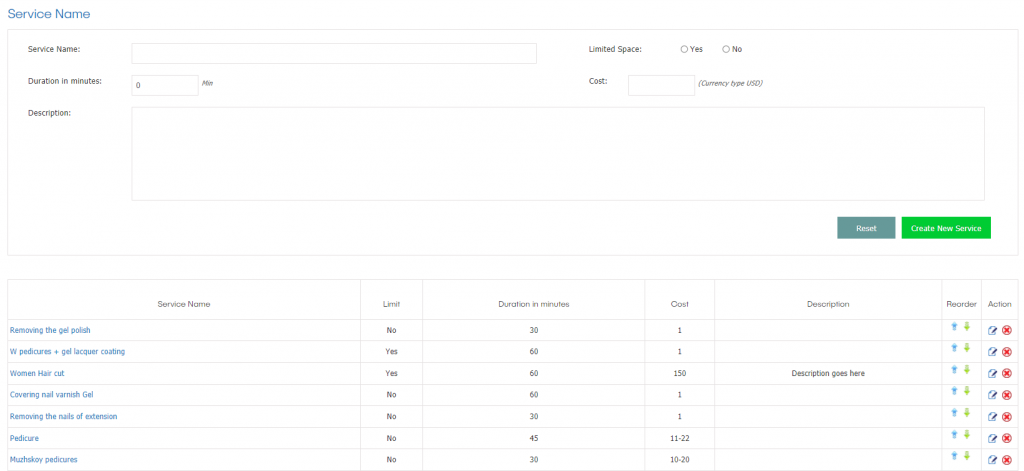The width and height of the screenshot is (1024, 471).
Task: Select Yes for Limited Space
Action: [684, 49]
